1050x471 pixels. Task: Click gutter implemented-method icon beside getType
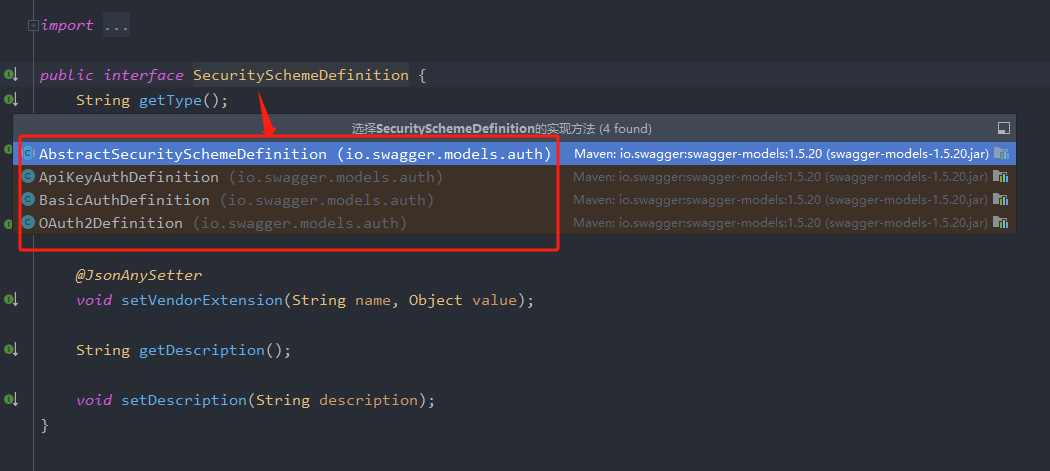click(11, 100)
